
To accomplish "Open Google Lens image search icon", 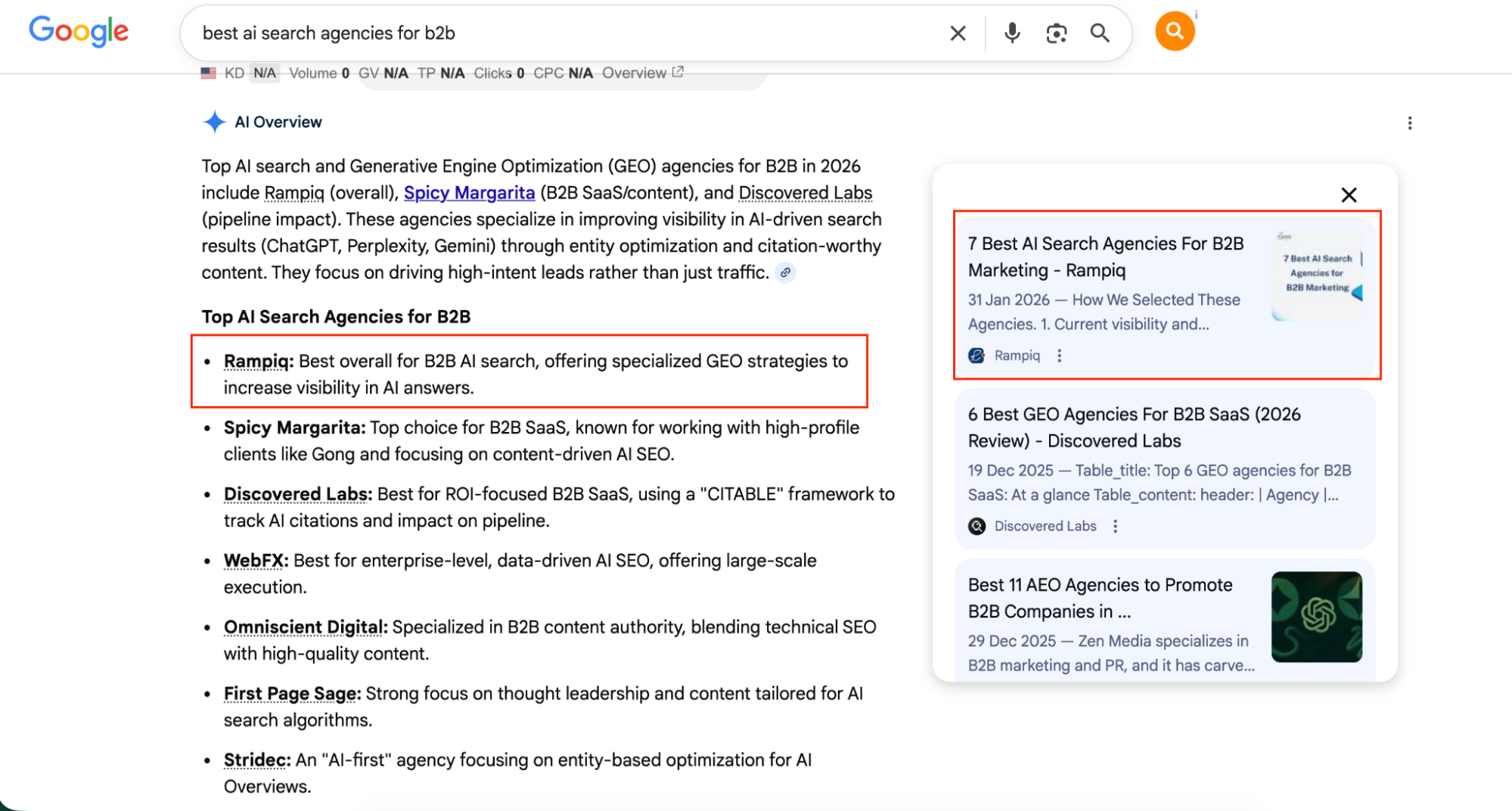I will 1056,33.
